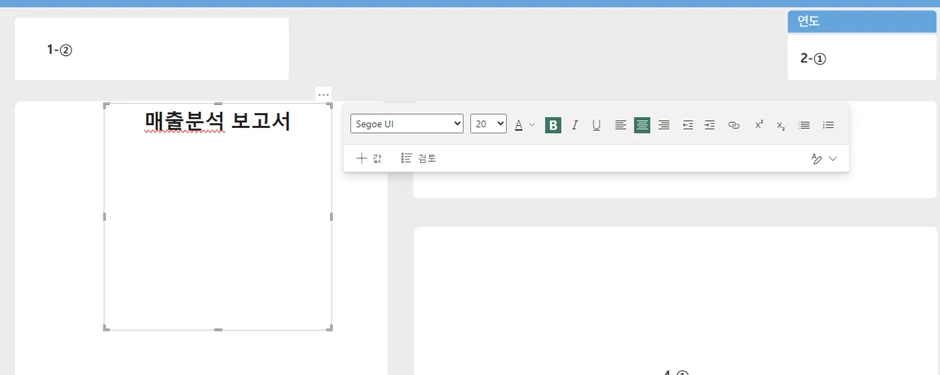Align text to the right

point(664,125)
